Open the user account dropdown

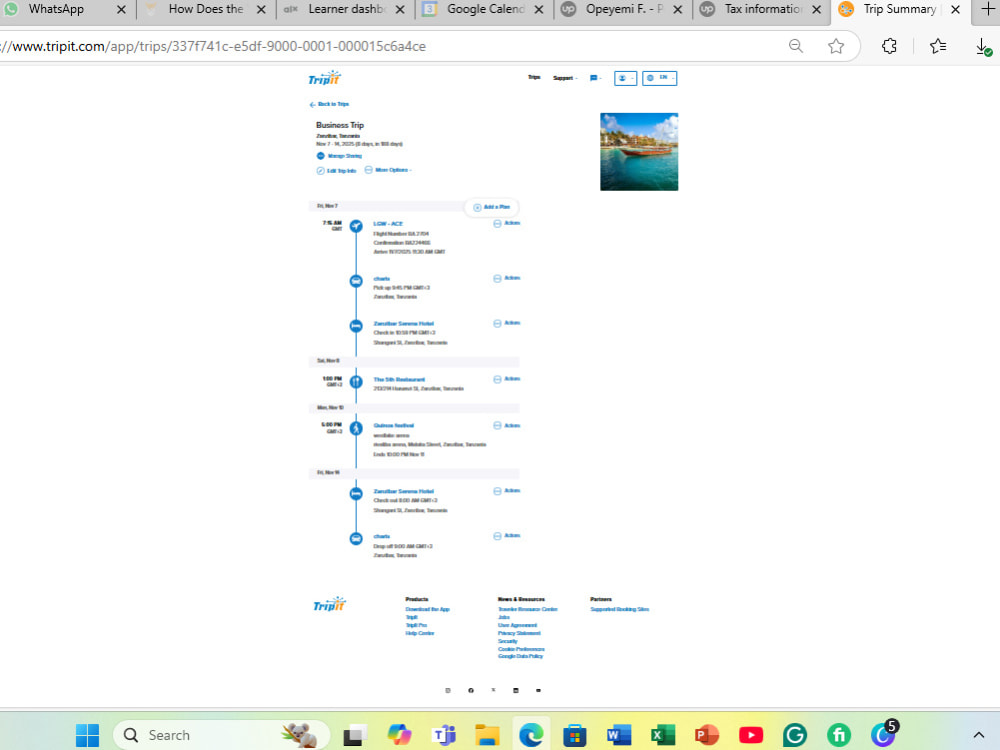point(625,78)
